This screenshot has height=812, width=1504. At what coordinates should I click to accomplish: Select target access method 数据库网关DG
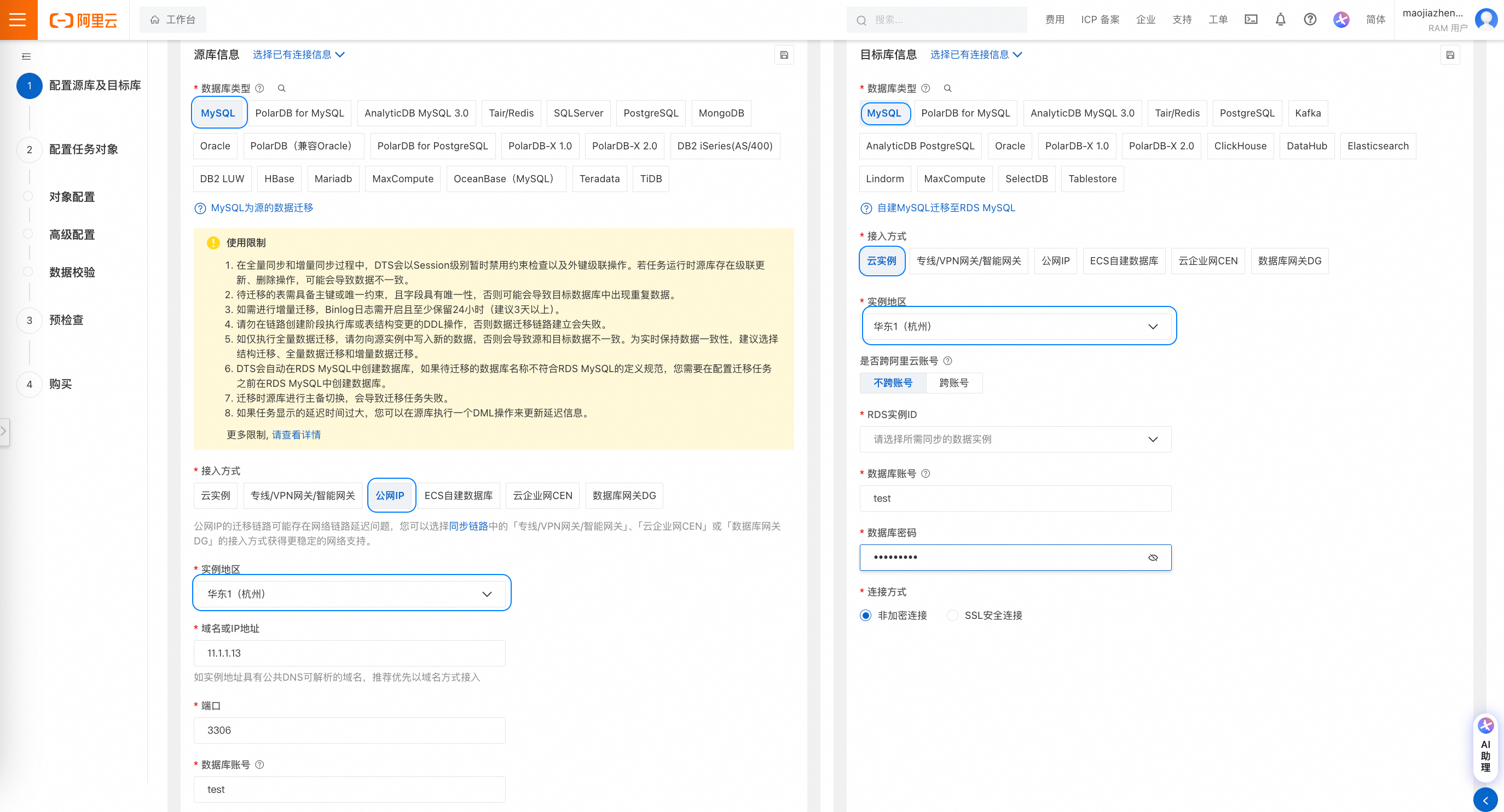1289,261
